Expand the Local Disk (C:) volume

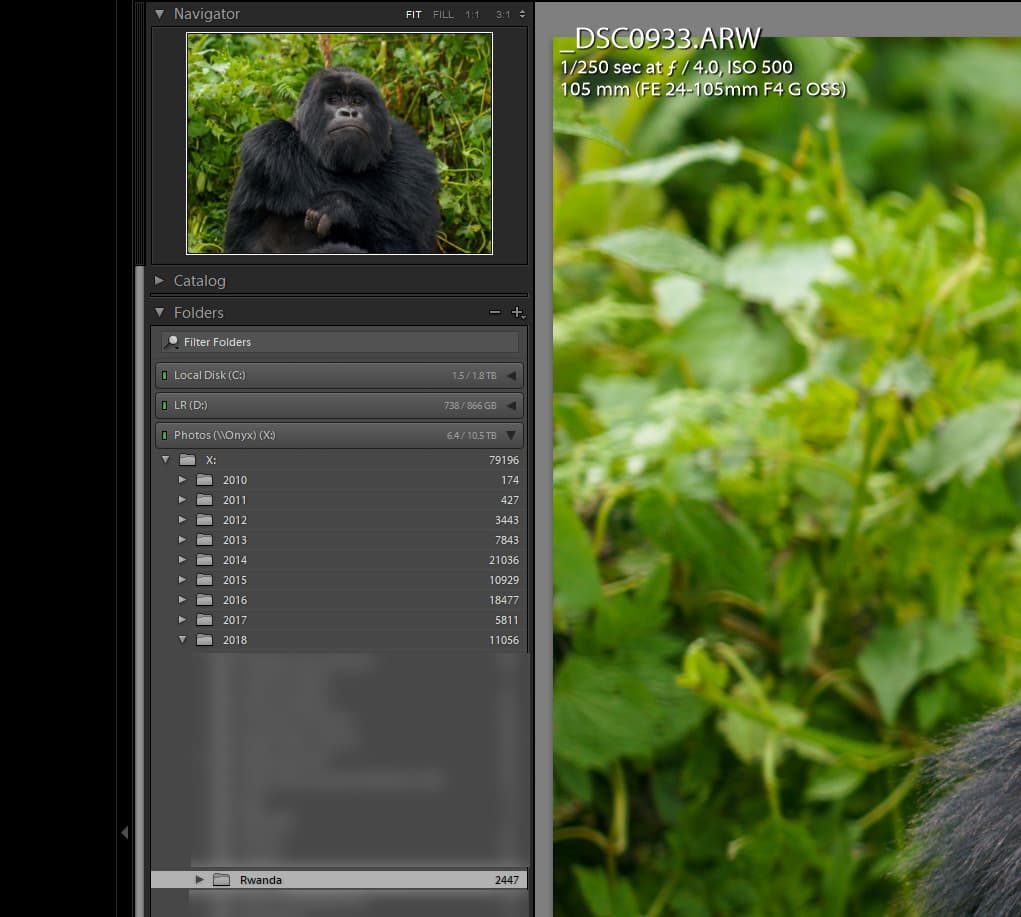click(511, 376)
